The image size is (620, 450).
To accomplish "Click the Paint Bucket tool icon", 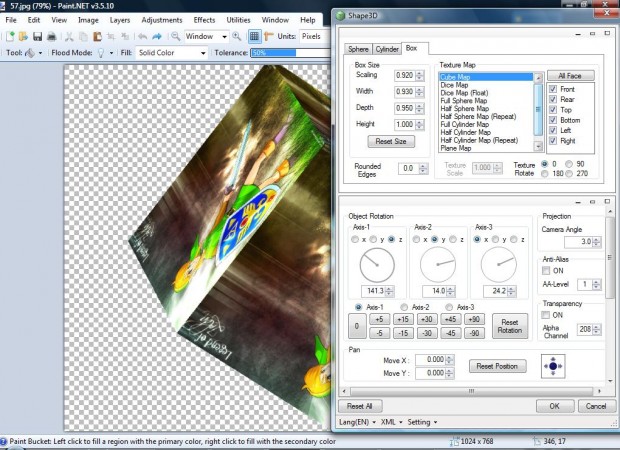I will (x=30, y=53).
